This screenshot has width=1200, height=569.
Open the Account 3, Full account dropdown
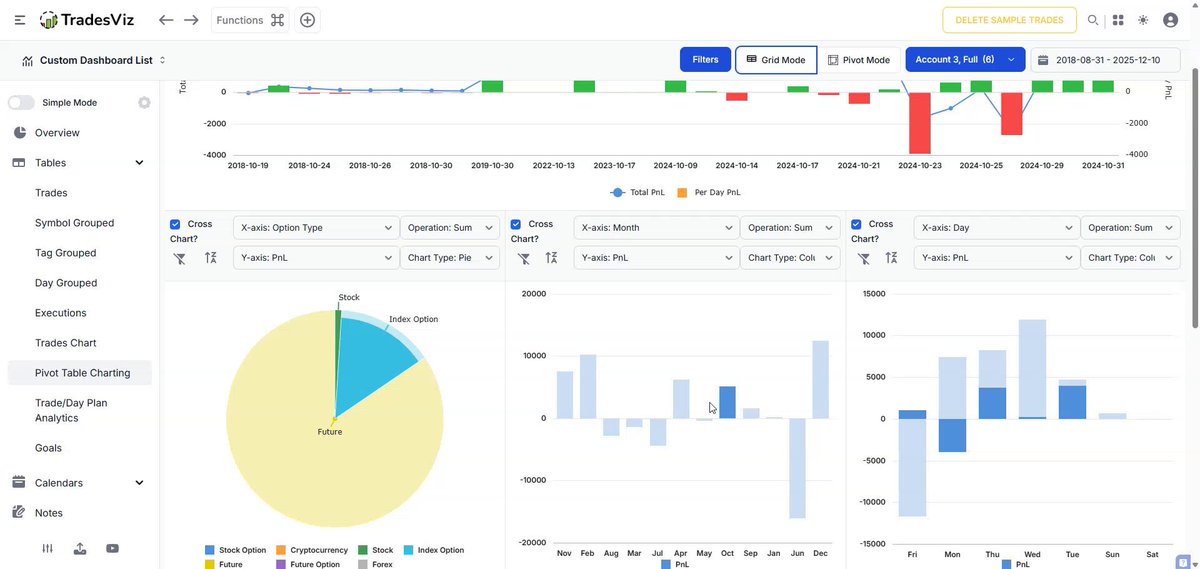click(x=965, y=60)
